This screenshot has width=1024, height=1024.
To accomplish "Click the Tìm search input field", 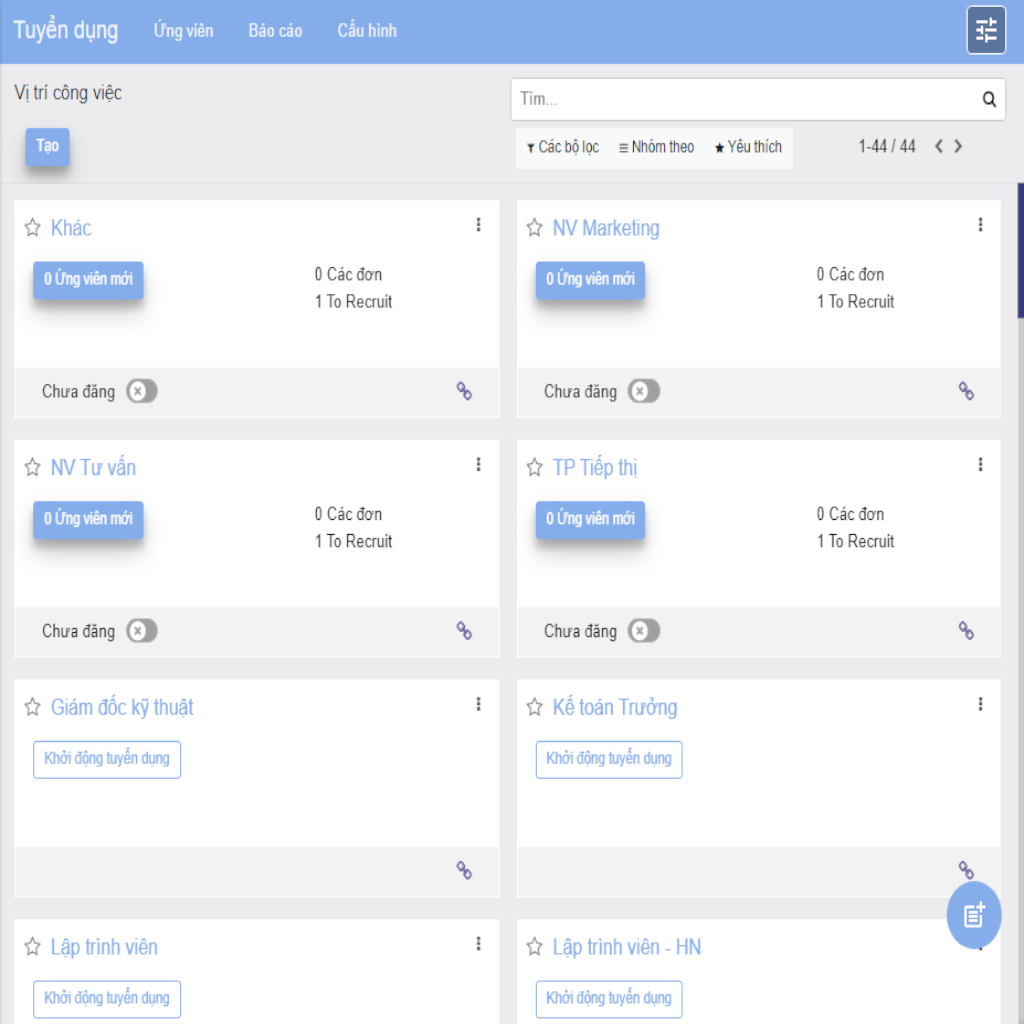I will click(740, 99).
